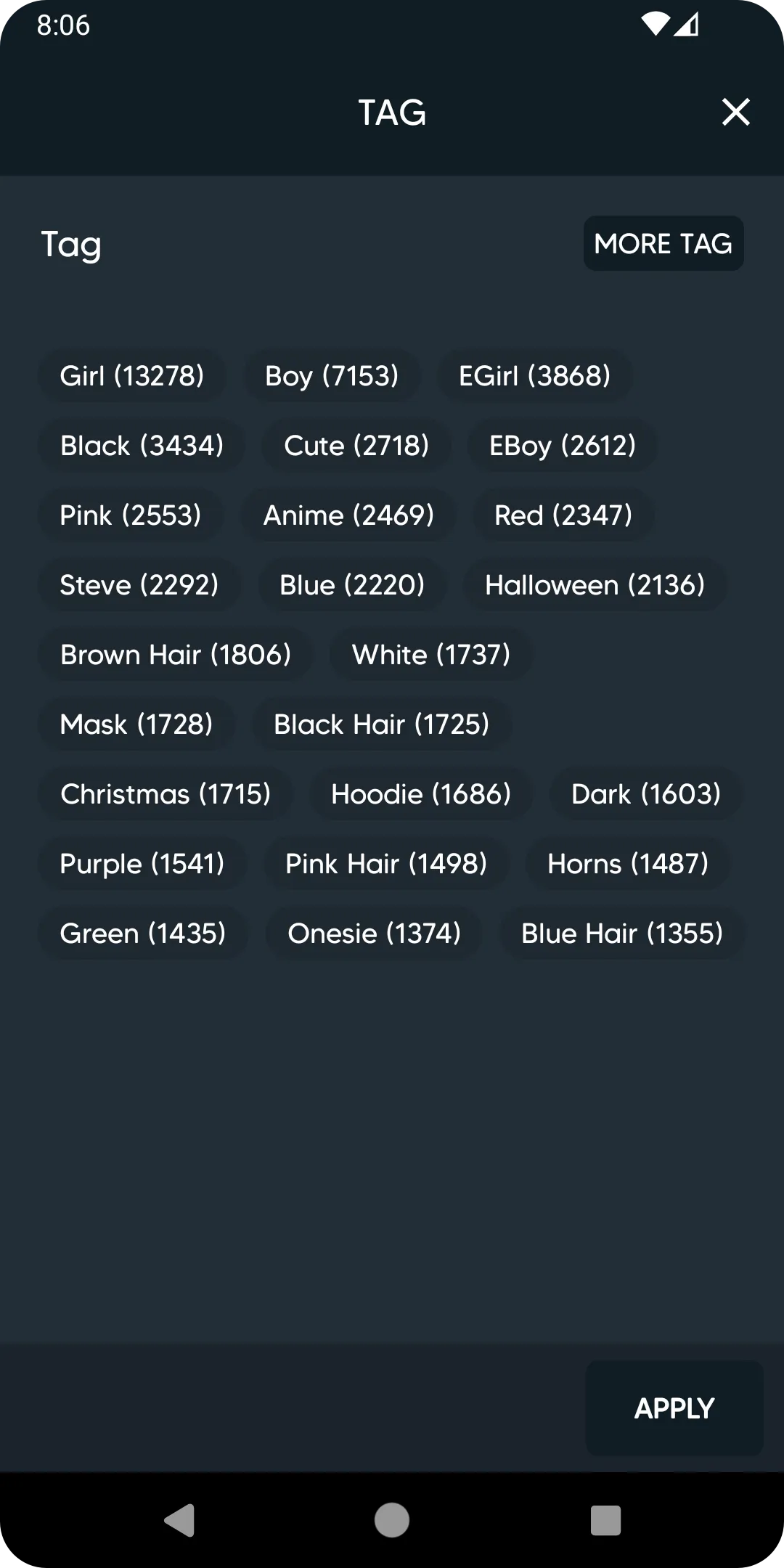Tap the Android home circle icon

(392, 1520)
